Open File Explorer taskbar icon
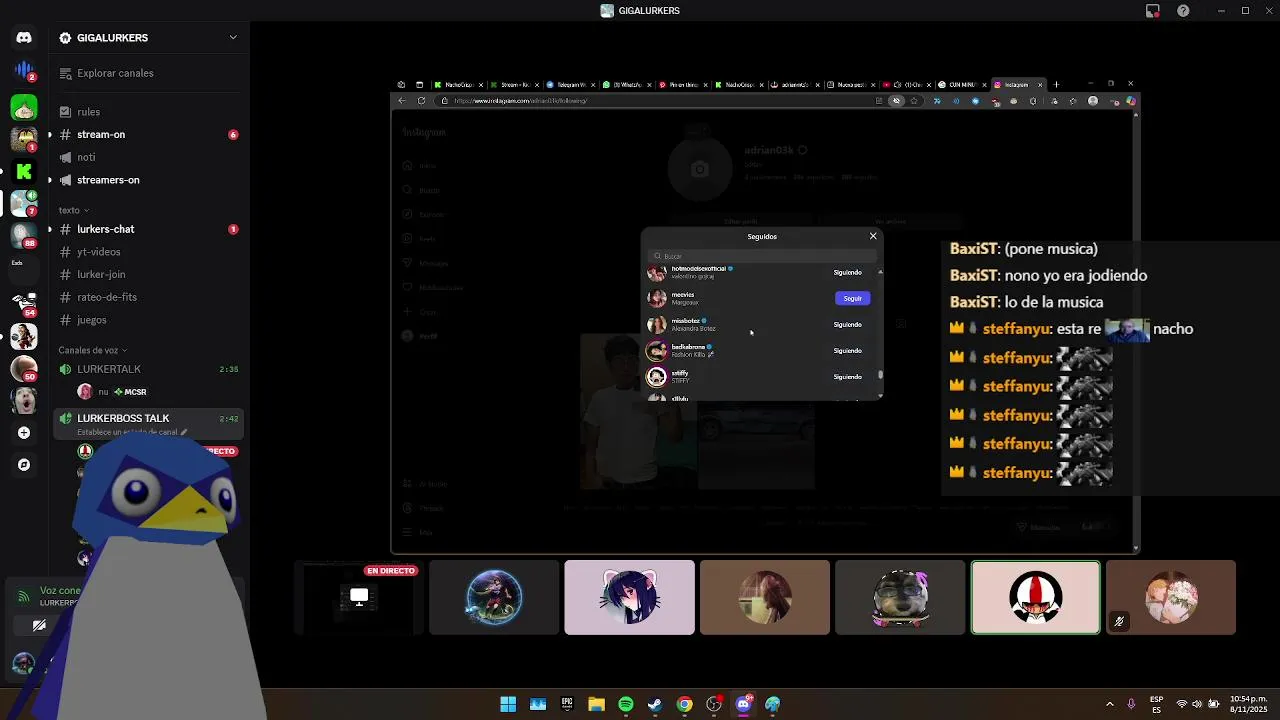The image size is (1280, 720). pos(596,704)
